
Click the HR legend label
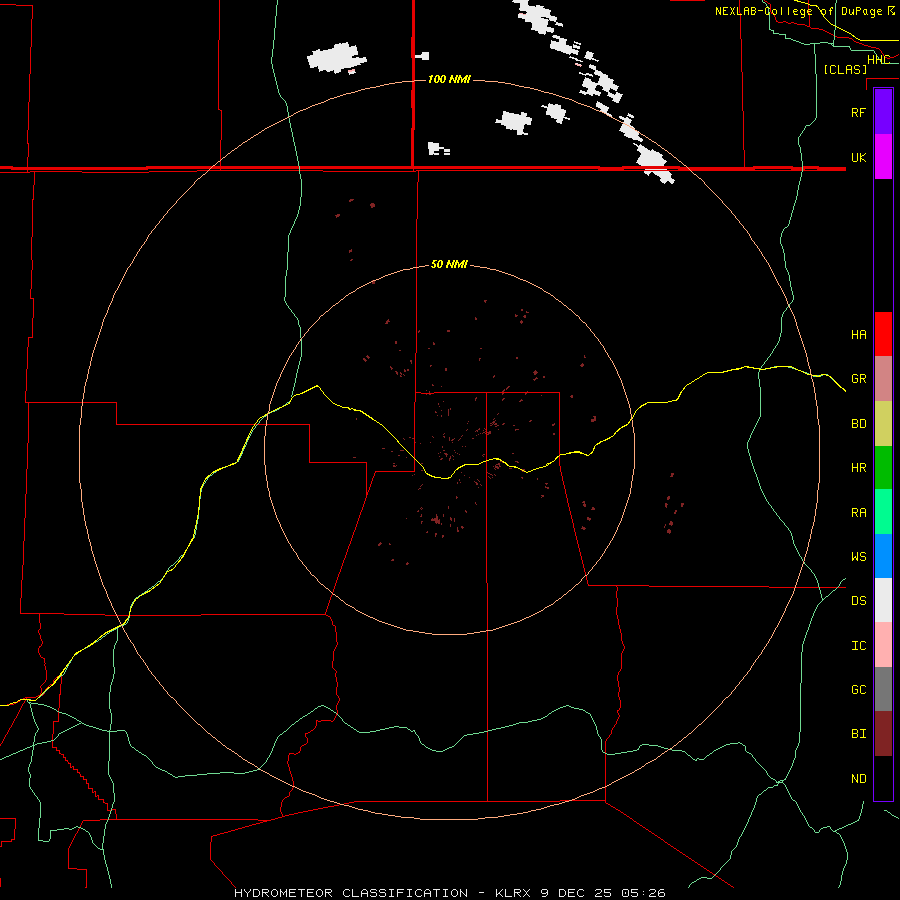tap(858, 468)
